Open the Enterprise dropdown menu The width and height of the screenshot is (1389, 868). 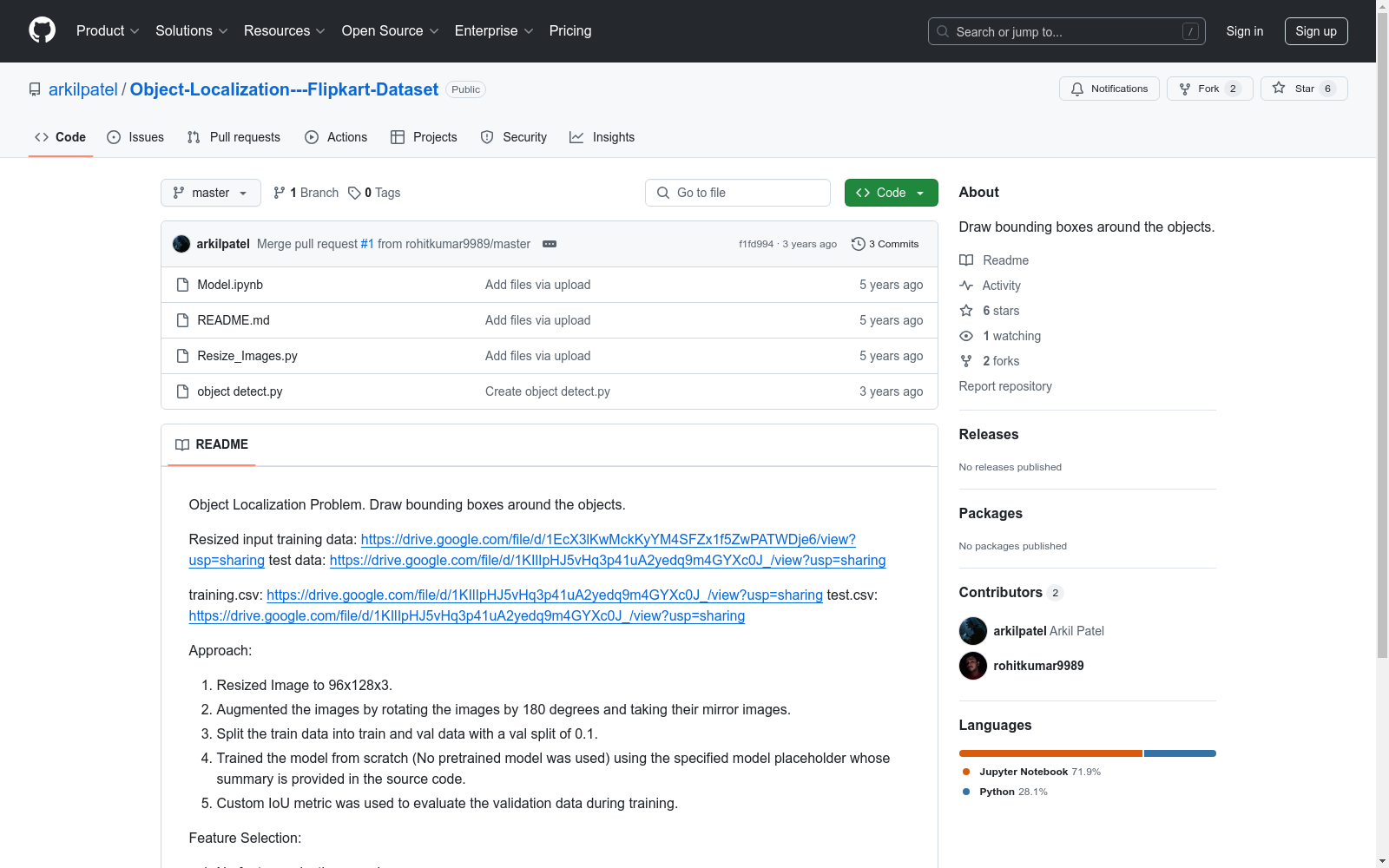click(x=494, y=30)
